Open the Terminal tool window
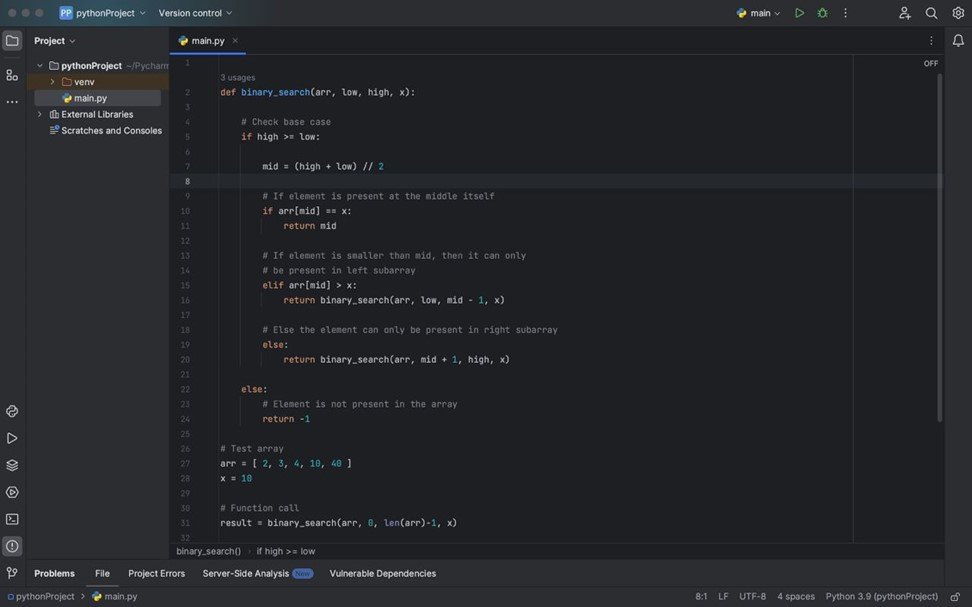The width and height of the screenshot is (972, 607). pos(12,519)
